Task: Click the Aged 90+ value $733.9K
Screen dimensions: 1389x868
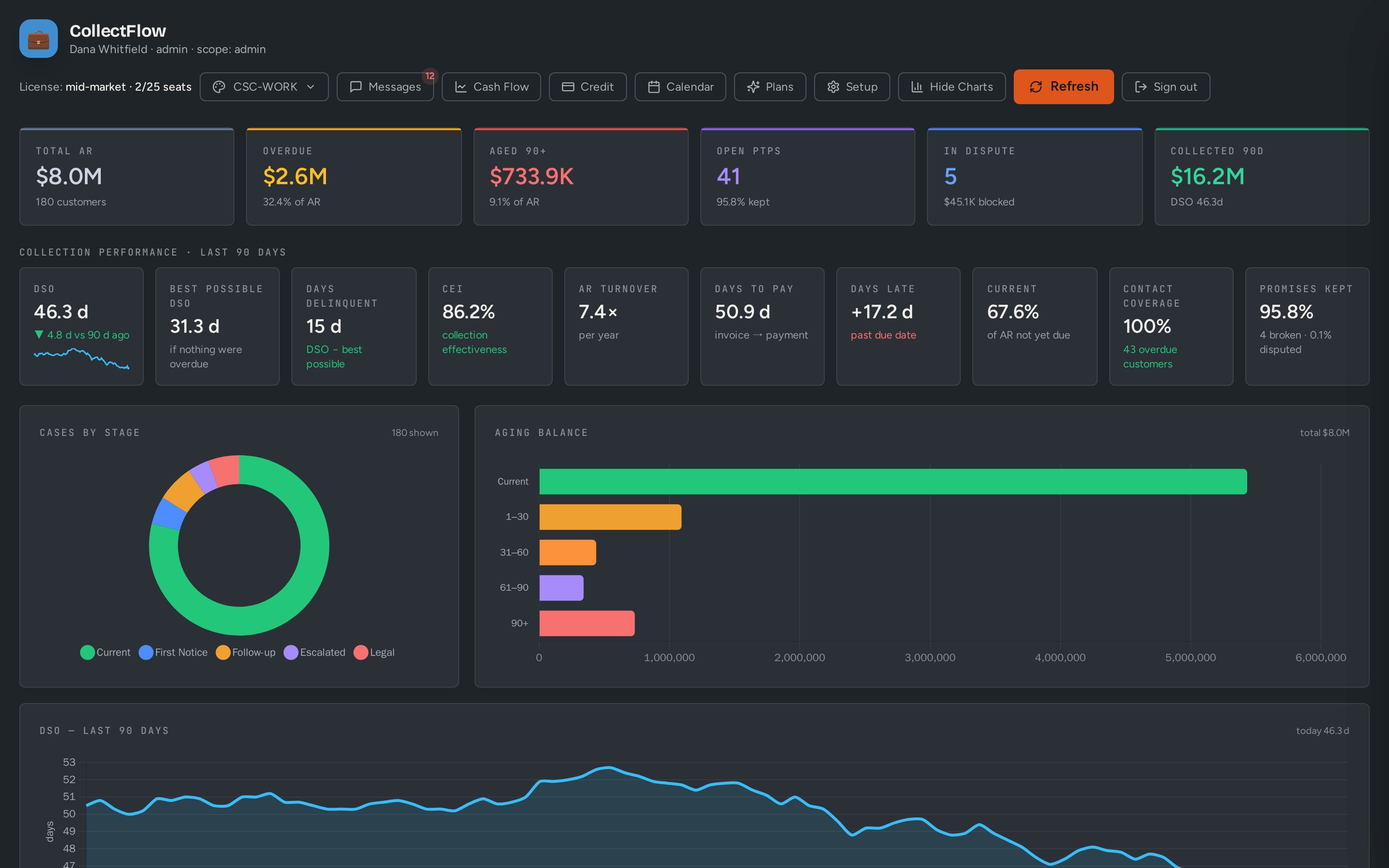Action: tap(531, 176)
